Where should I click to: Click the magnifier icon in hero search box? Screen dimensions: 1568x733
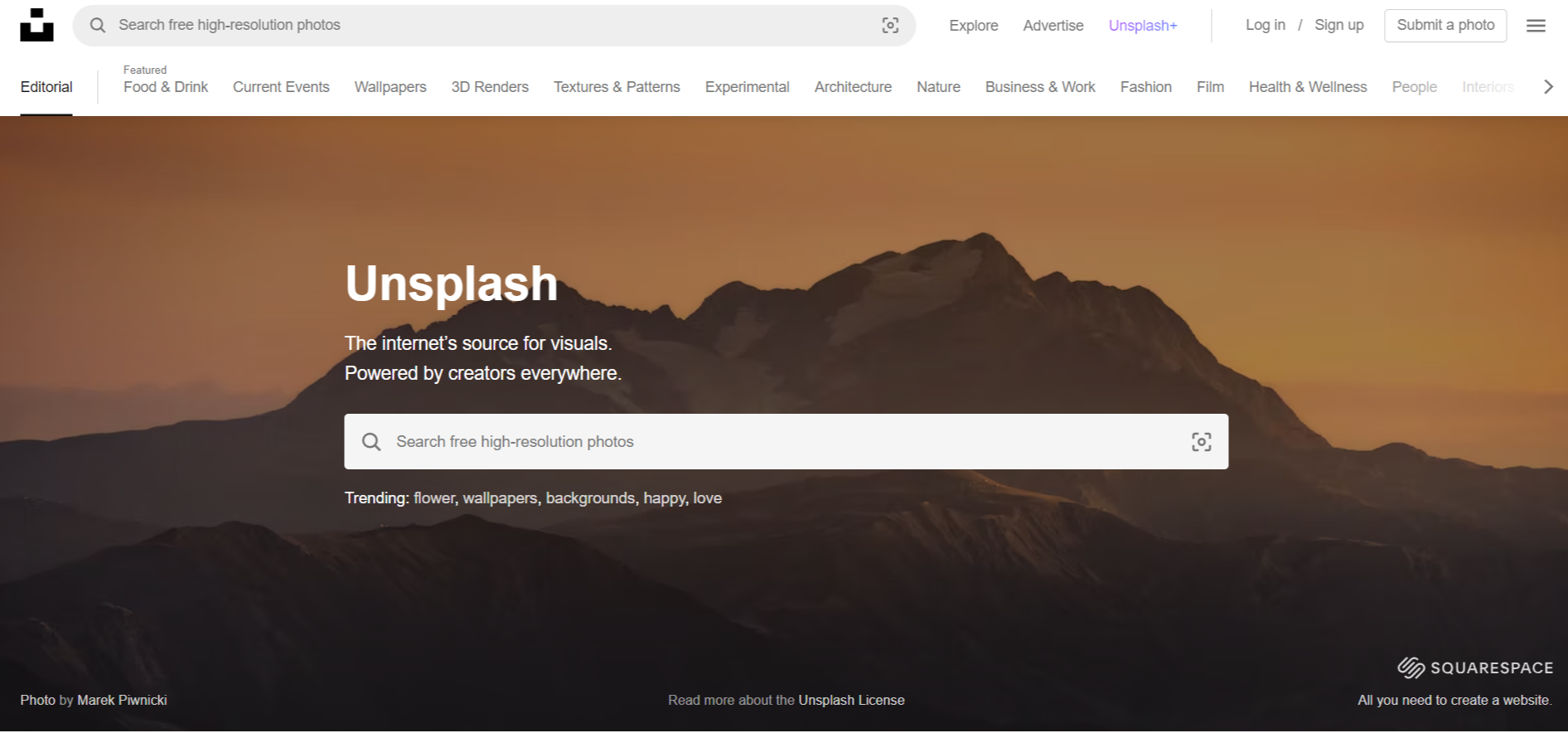click(x=371, y=442)
